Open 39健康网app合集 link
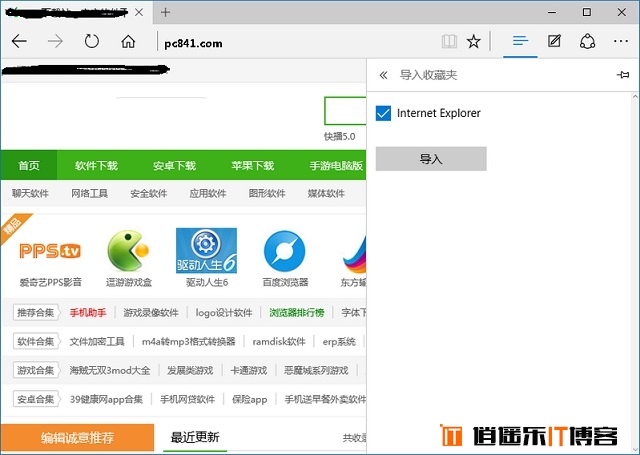 pyautogui.click(x=106, y=399)
